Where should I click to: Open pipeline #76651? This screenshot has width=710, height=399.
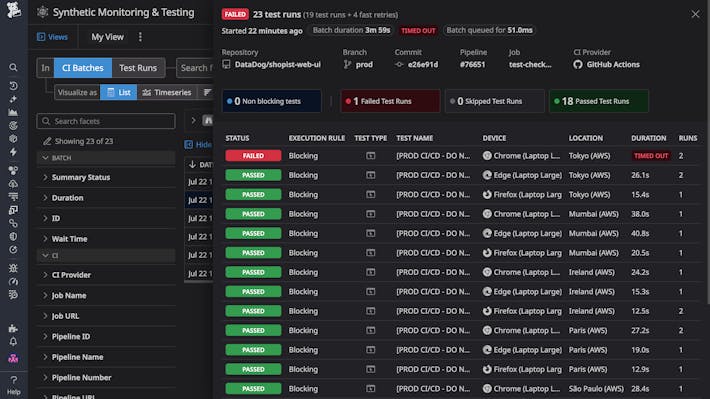pos(472,64)
